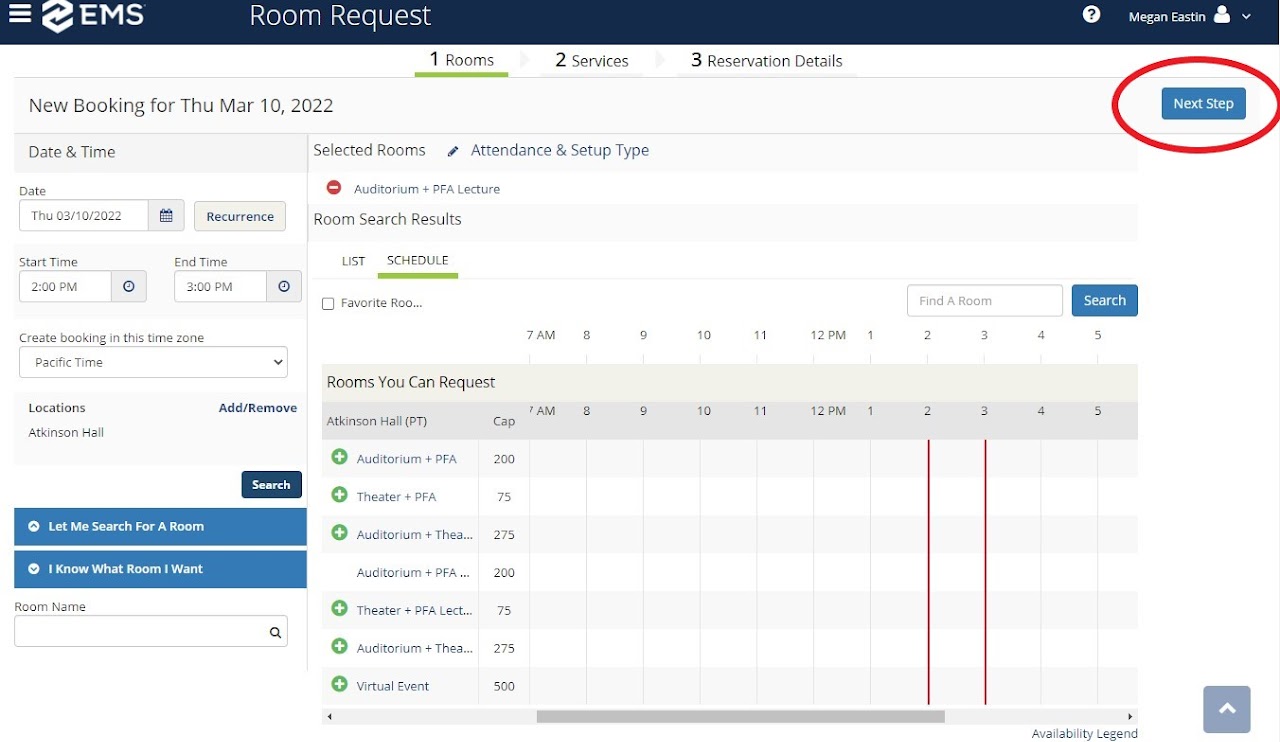Click the dark Search button under Locations
The width and height of the screenshot is (1280, 742).
[x=271, y=485]
